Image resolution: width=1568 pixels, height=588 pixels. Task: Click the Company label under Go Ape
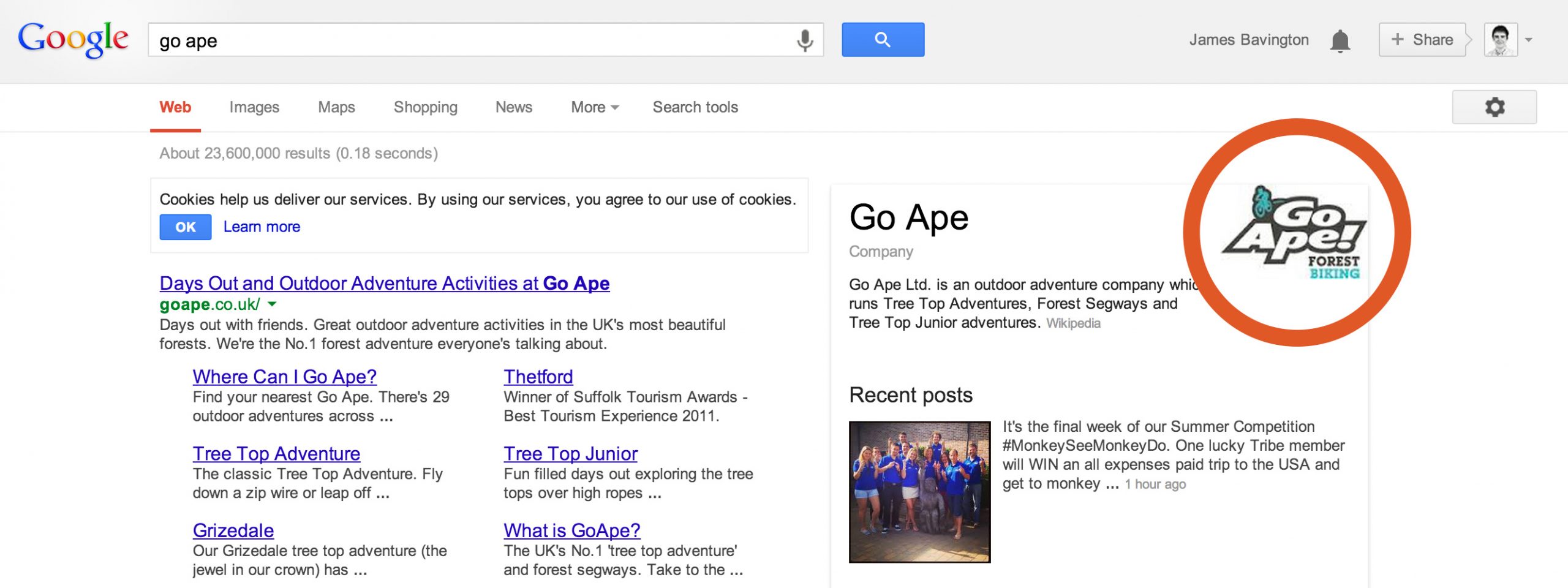[x=881, y=252]
